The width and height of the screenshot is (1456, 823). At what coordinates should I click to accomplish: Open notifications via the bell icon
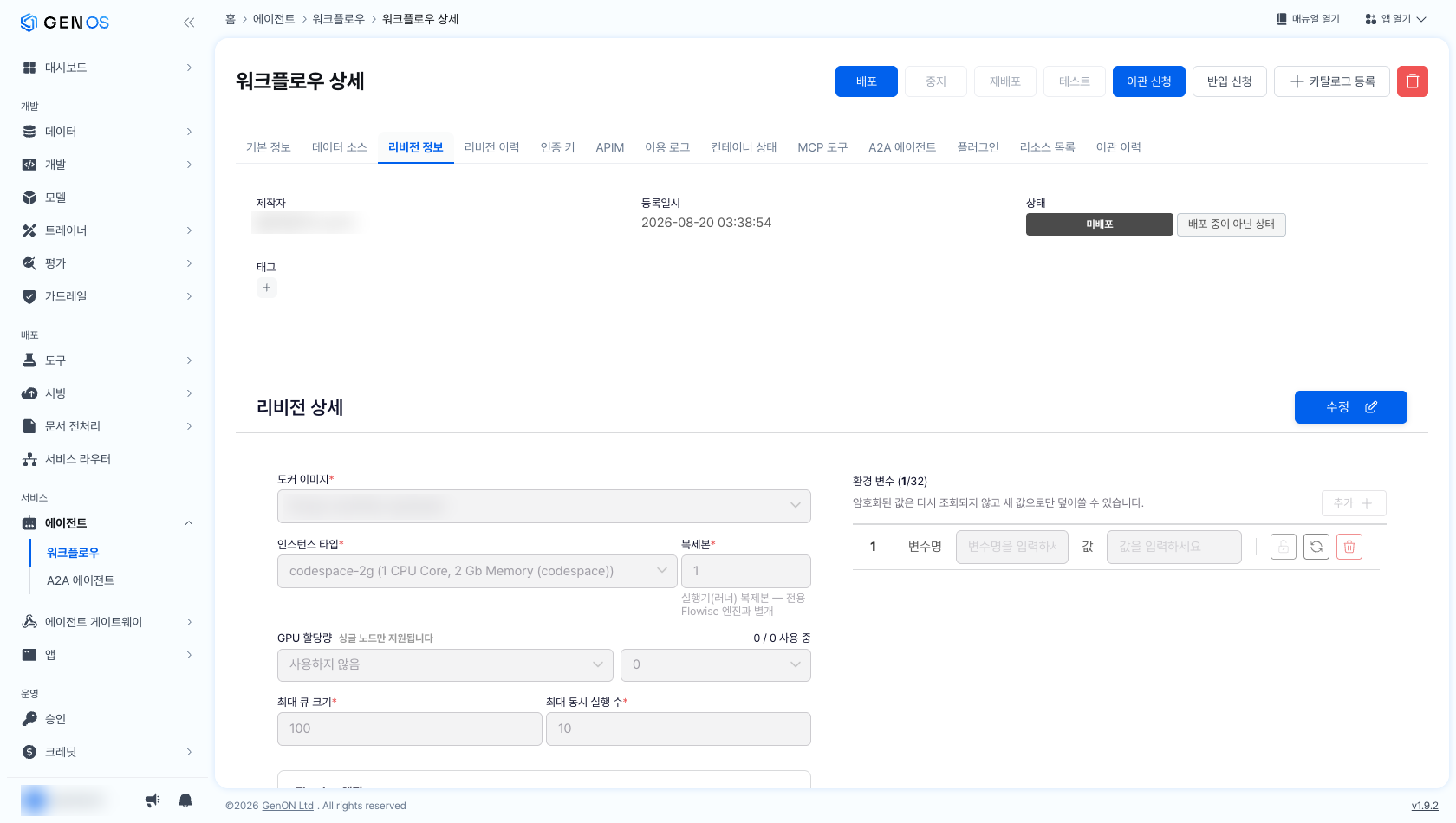coord(185,800)
